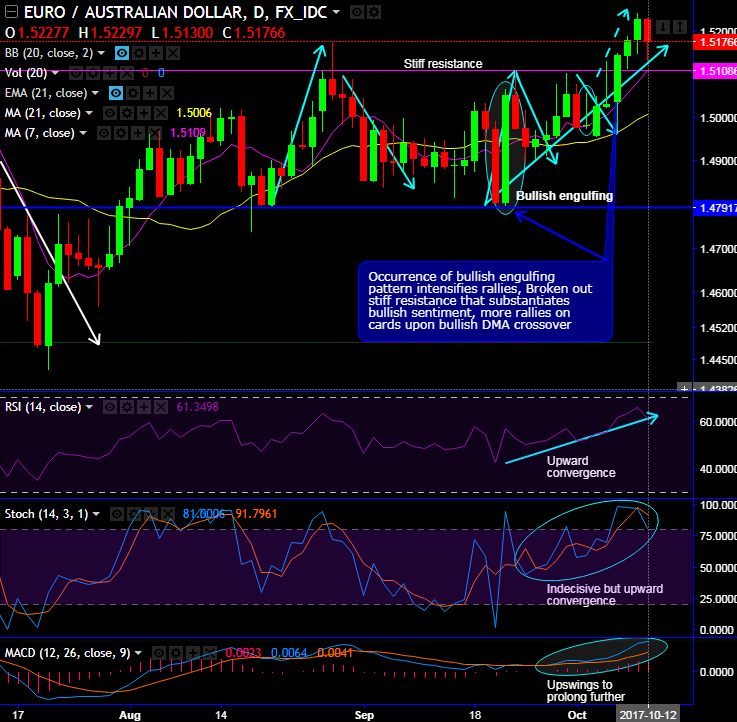Click the Aug label on the time axis
Screen dimensions: 737x722
click(x=130, y=715)
